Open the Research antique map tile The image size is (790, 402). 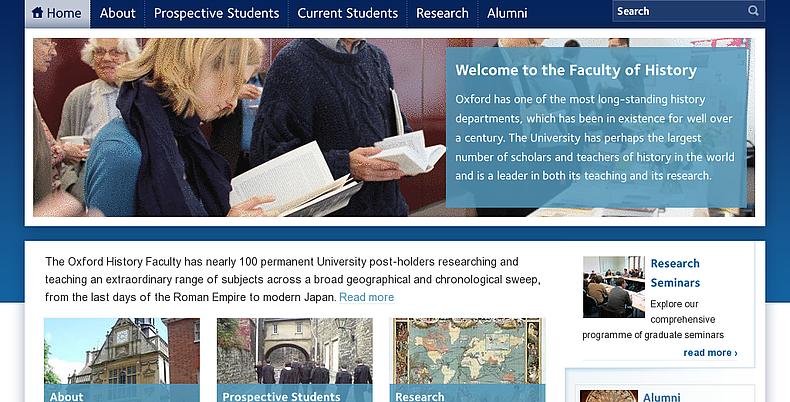468,350
